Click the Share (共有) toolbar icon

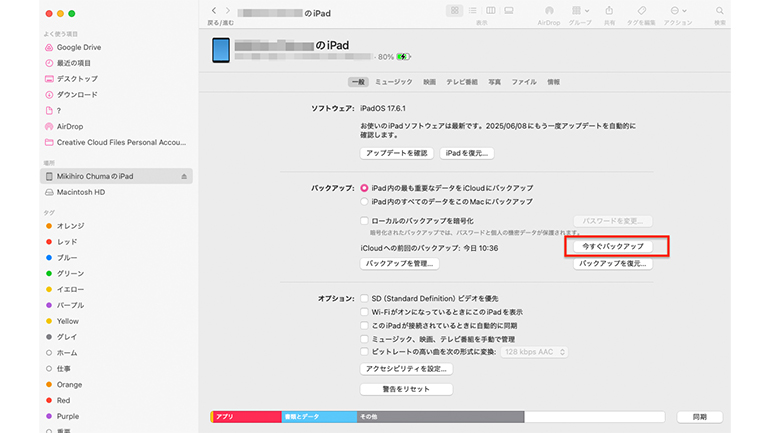(609, 10)
